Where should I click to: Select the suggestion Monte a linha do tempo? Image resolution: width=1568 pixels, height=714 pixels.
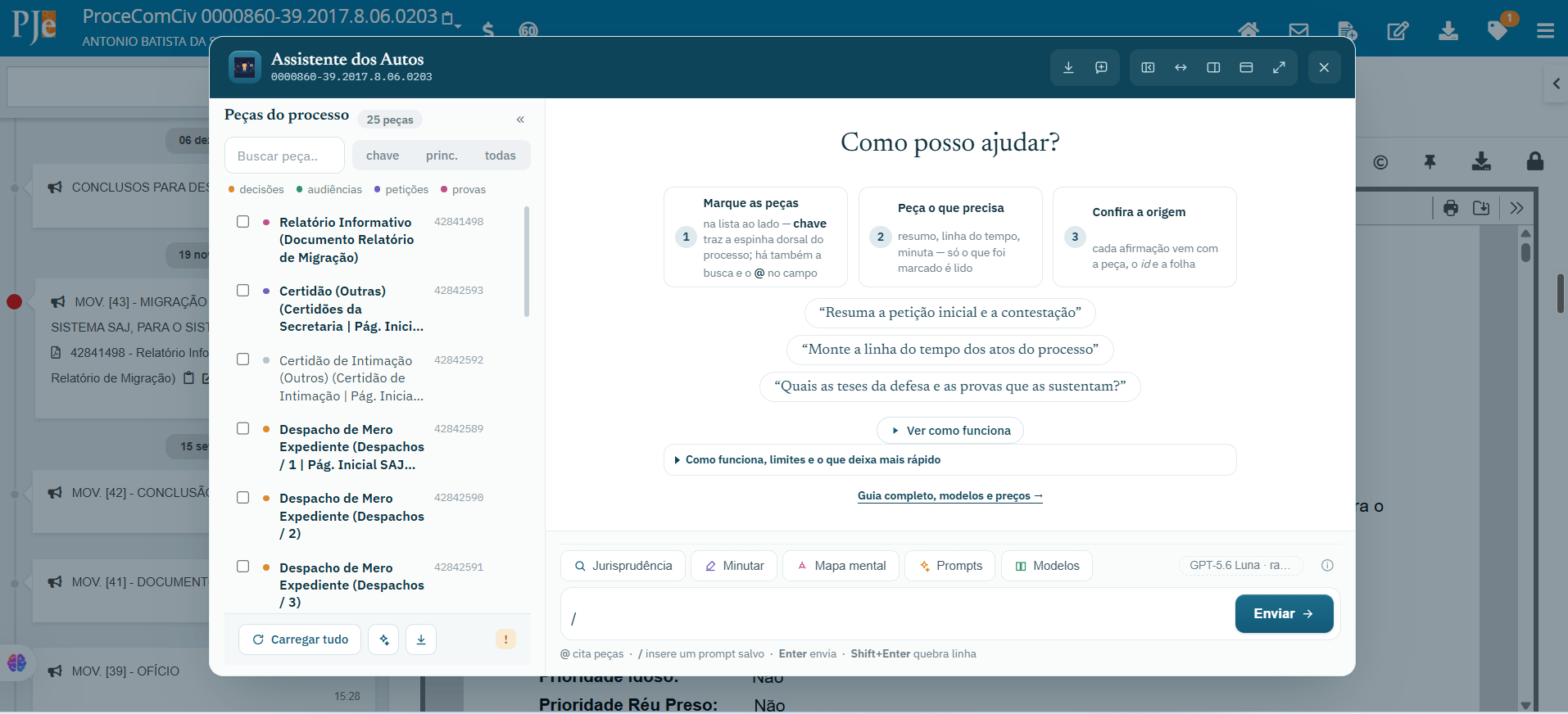click(950, 350)
